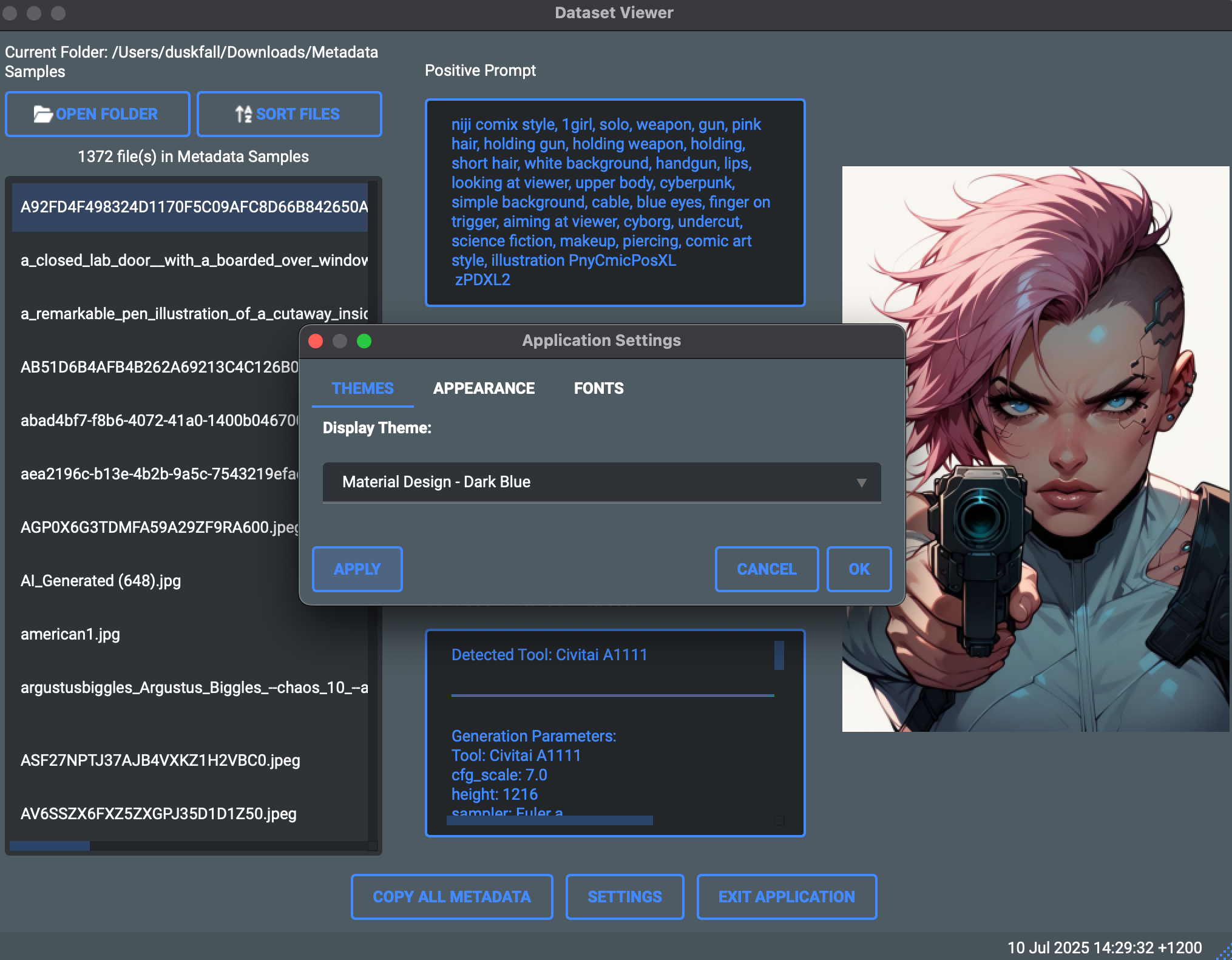Select american1.jpg in the file list
Viewport: 1232px width, 960px height.
[x=70, y=634]
